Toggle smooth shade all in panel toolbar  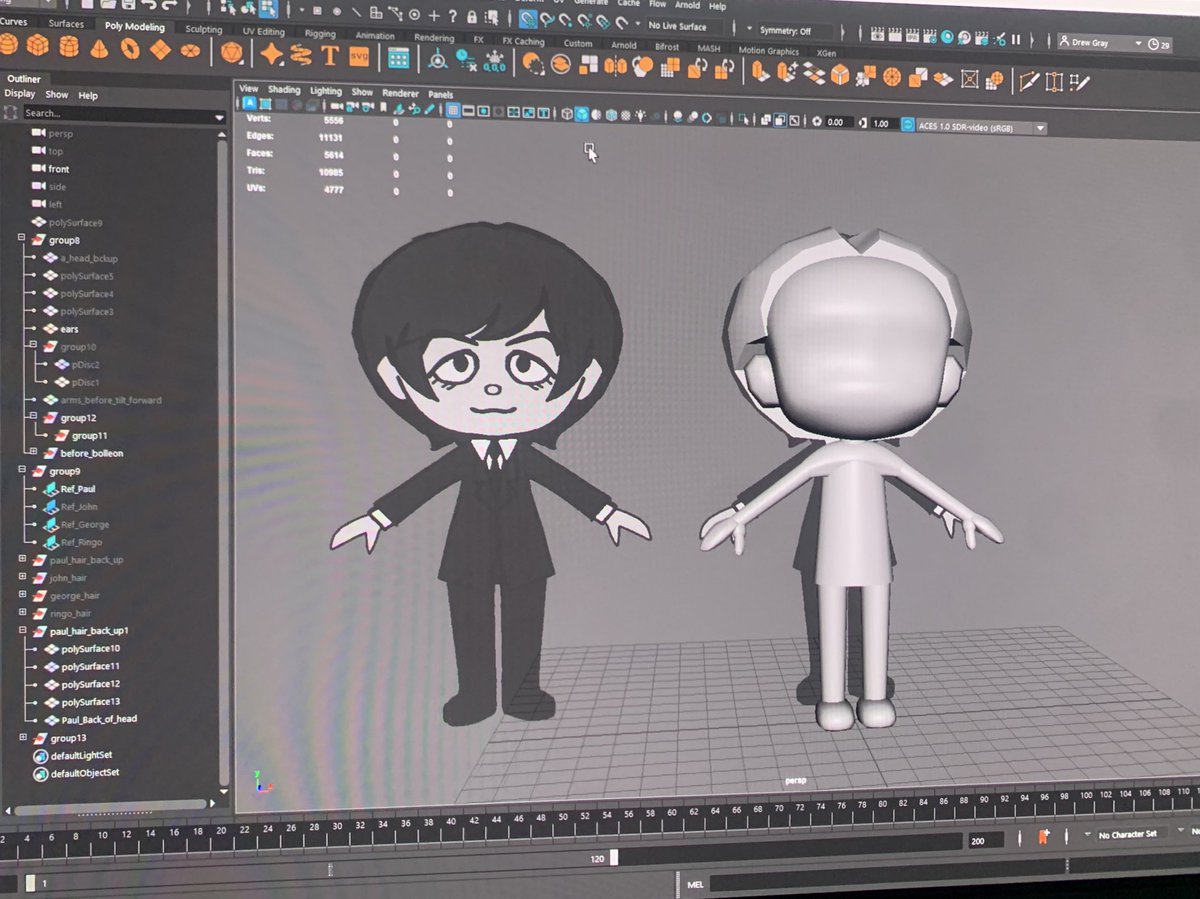[x=582, y=114]
